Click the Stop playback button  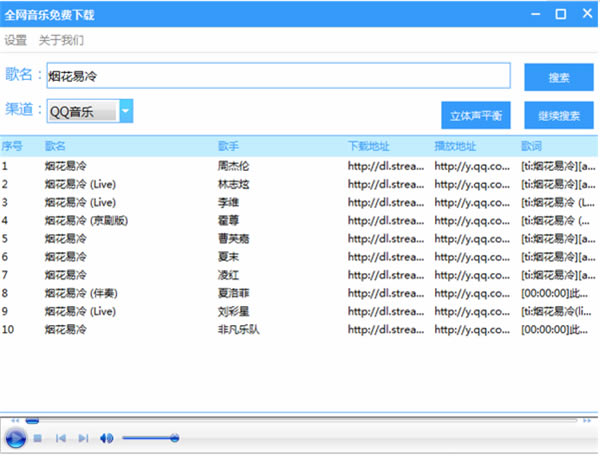(x=38, y=438)
